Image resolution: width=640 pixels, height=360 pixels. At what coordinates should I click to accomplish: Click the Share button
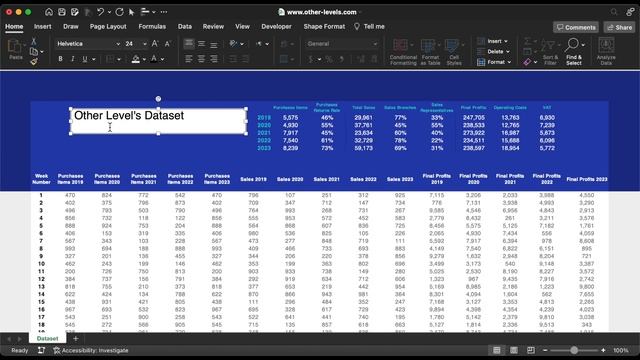coord(619,27)
